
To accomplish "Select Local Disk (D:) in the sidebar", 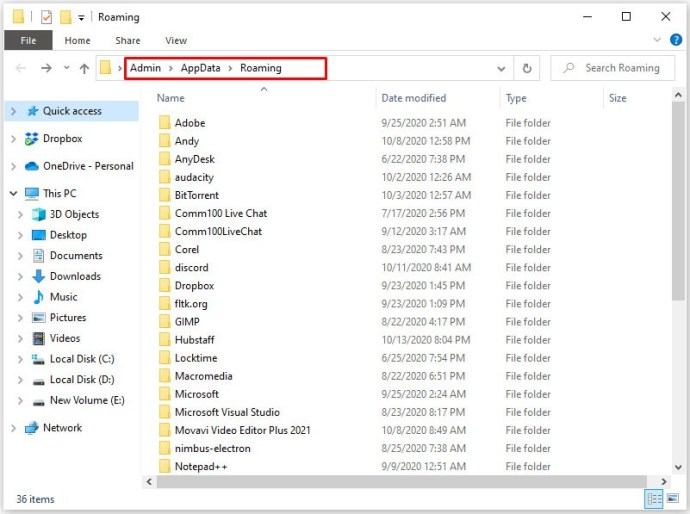I will click(x=82, y=380).
